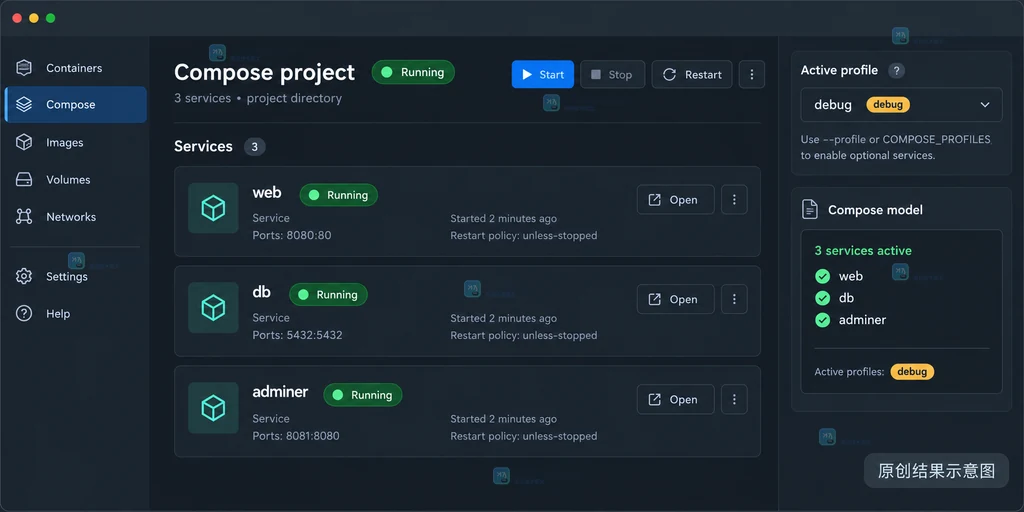Click the external-link icon on web's Open
Image resolution: width=1024 pixels, height=512 pixels.
click(x=654, y=200)
